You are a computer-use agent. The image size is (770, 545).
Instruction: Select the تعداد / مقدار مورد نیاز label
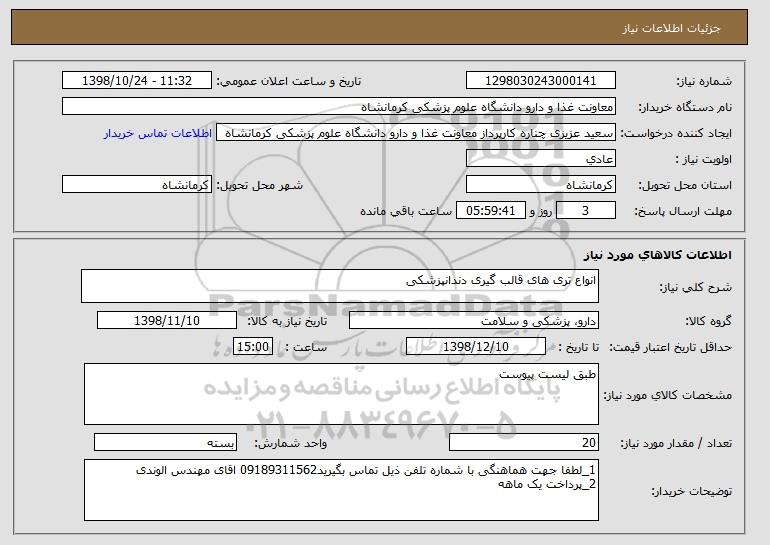676,443
